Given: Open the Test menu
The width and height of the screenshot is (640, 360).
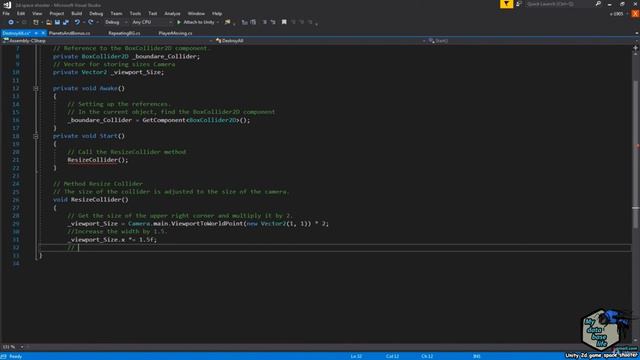Looking at the screenshot, I should coord(153,13).
